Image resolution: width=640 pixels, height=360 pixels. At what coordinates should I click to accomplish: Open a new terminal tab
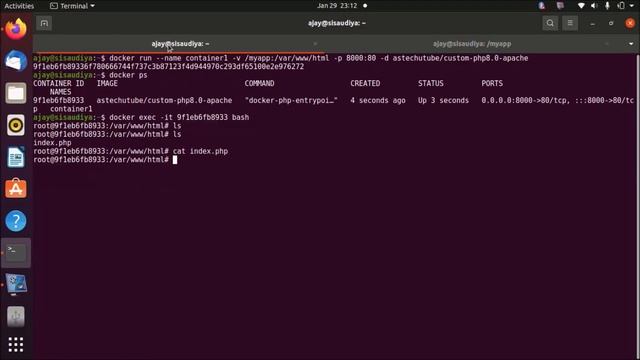point(44,23)
